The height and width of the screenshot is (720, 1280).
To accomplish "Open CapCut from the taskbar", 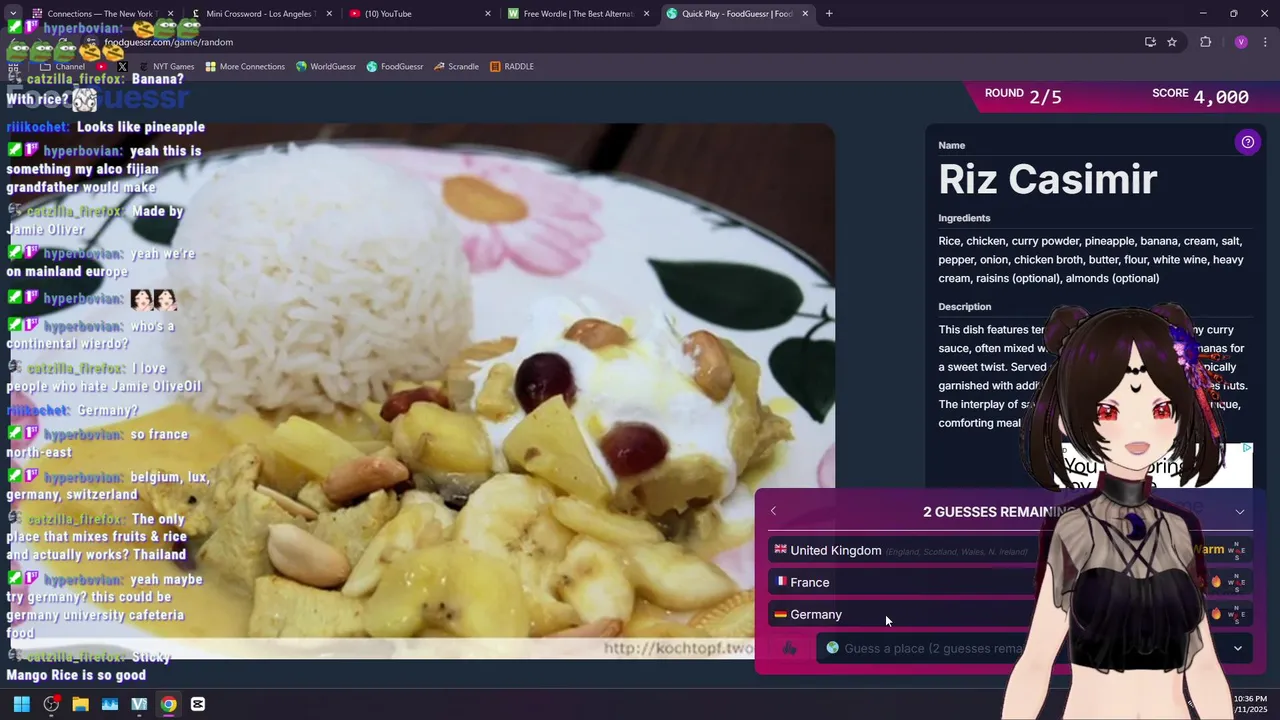I will (x=198, y=704).
